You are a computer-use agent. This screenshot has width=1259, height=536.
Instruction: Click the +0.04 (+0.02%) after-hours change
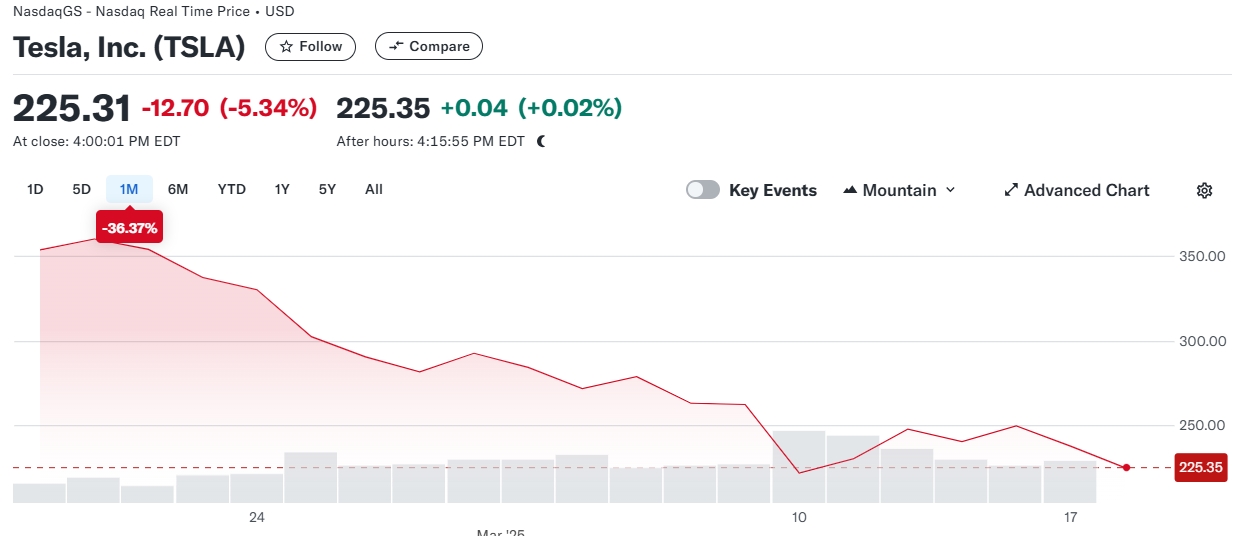pos(531,107)
